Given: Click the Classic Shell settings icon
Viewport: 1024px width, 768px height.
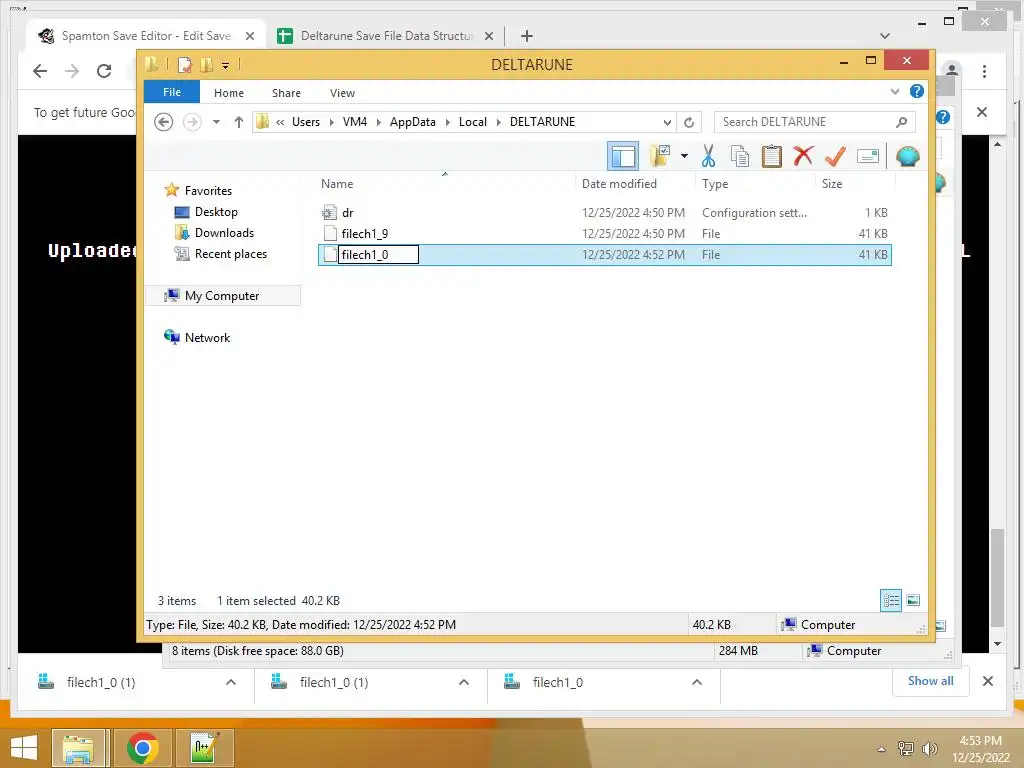Looking at the screenshot, I should [908, 156].
